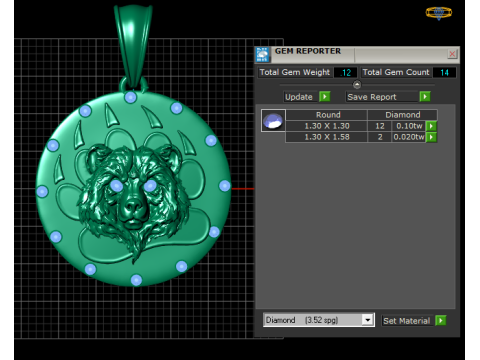The height and width of the screenshot is (360, 480).
Task: Select the top gem below the bail
Action: pyautogui.click(x=130, y=97)
